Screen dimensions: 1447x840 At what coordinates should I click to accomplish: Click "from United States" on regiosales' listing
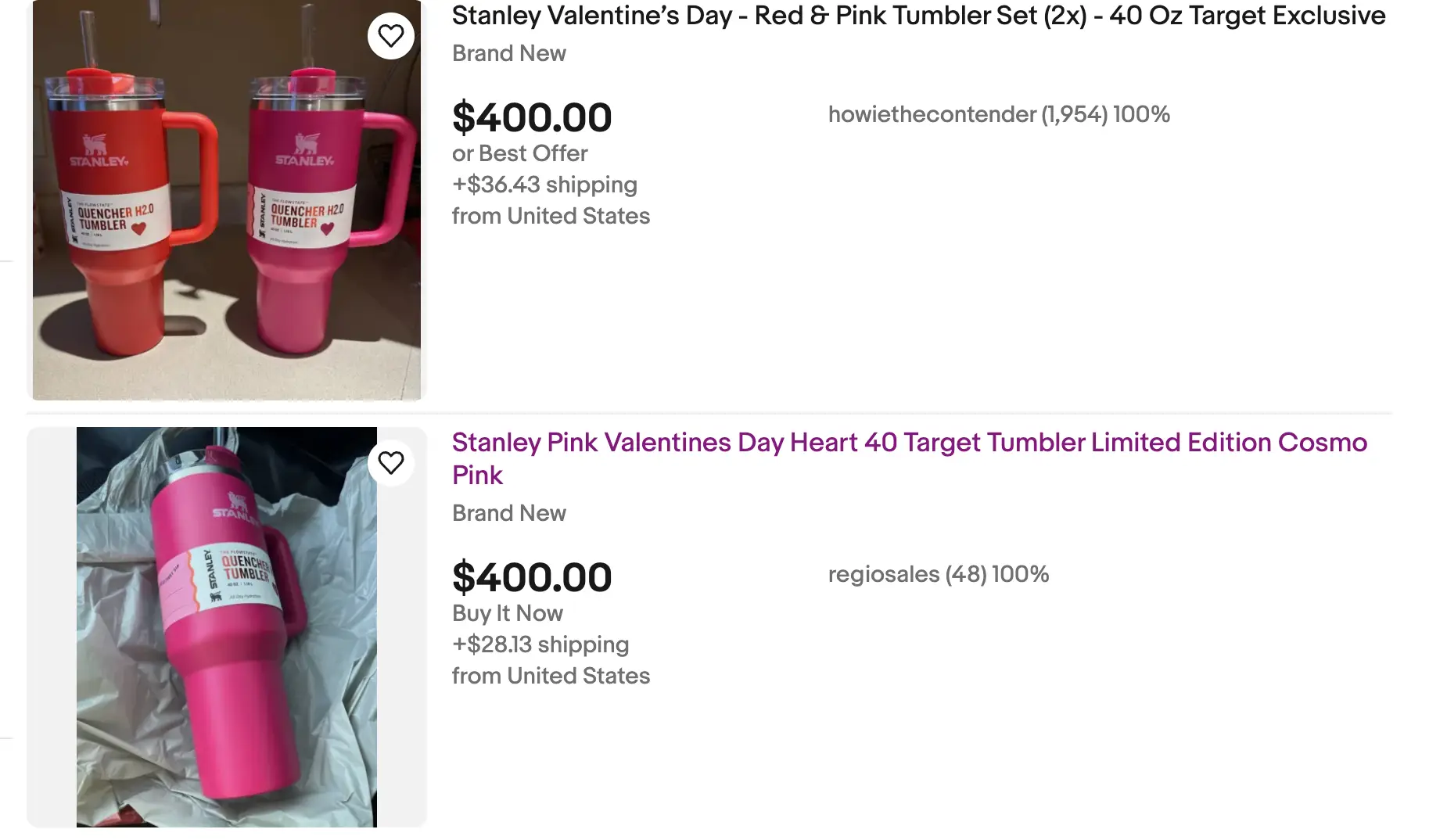(x=551, y=676)
